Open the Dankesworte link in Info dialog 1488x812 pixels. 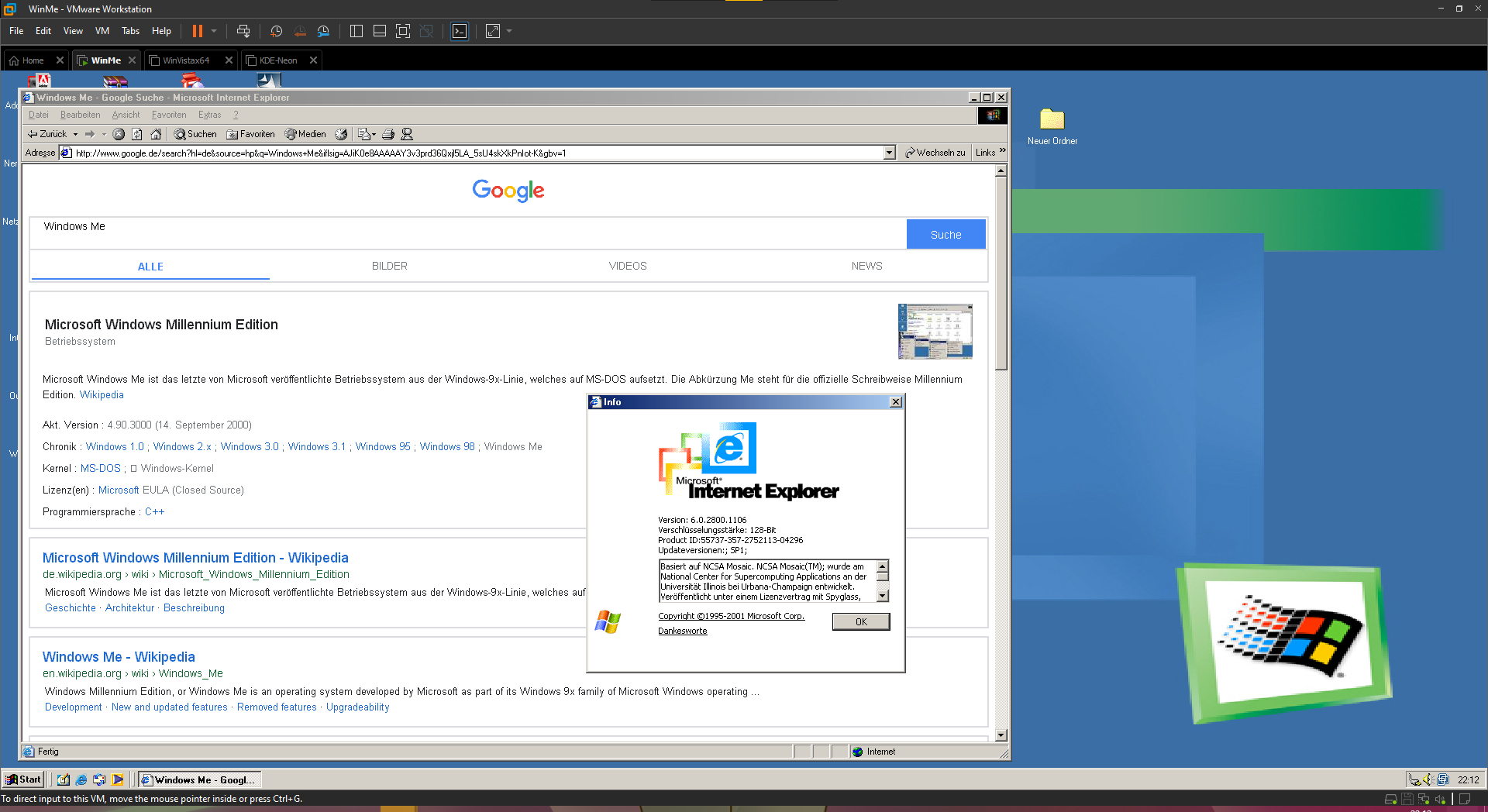tap(682, 631)
